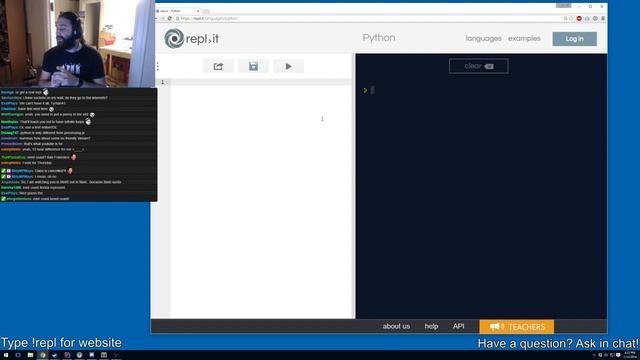The width and height of the screenshot is (640, 360).
Task: Click the red adblock extension icon
Action: click(x=579, y=18)
